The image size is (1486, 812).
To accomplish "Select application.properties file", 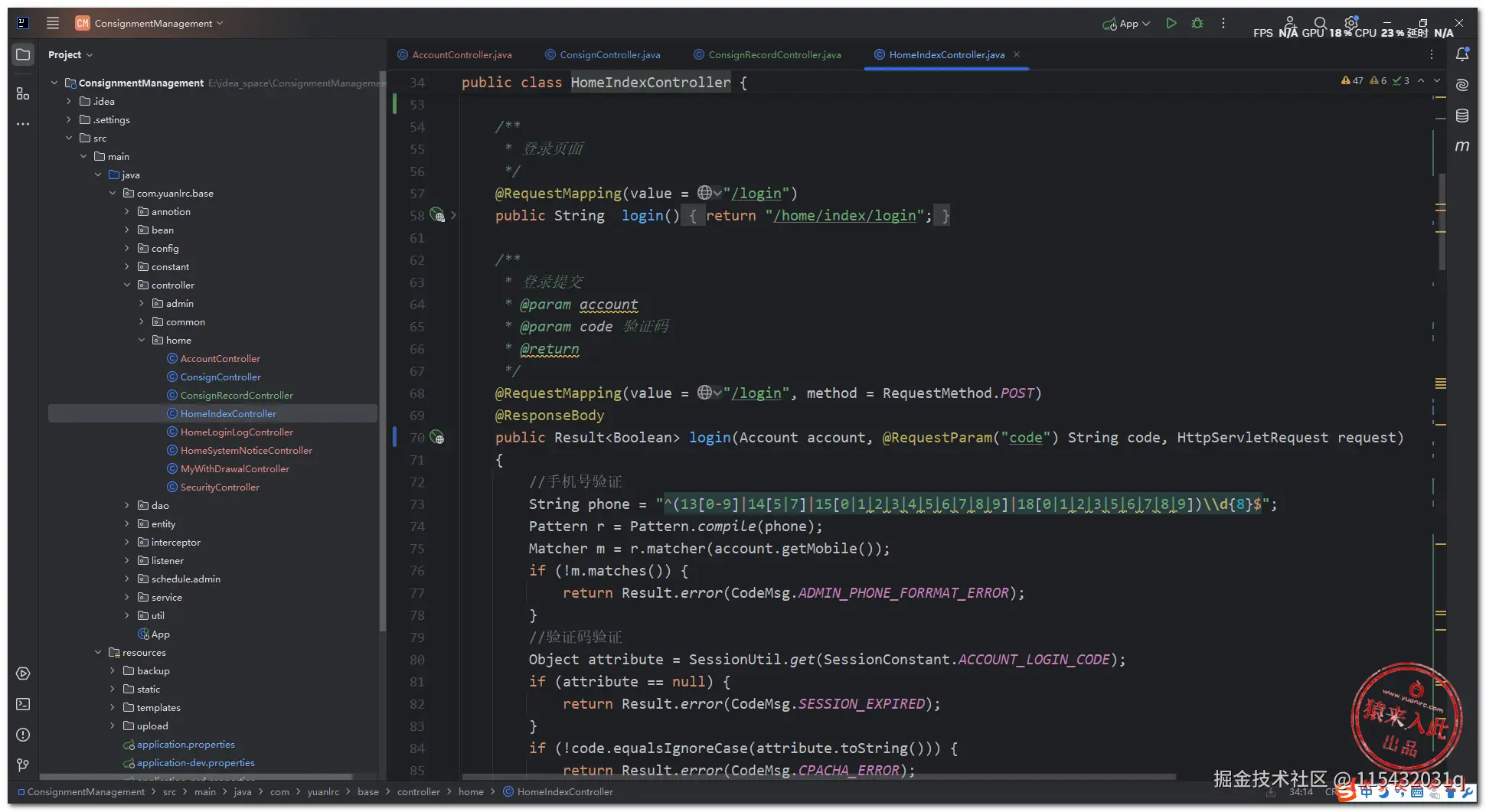I will click(185, 744).
